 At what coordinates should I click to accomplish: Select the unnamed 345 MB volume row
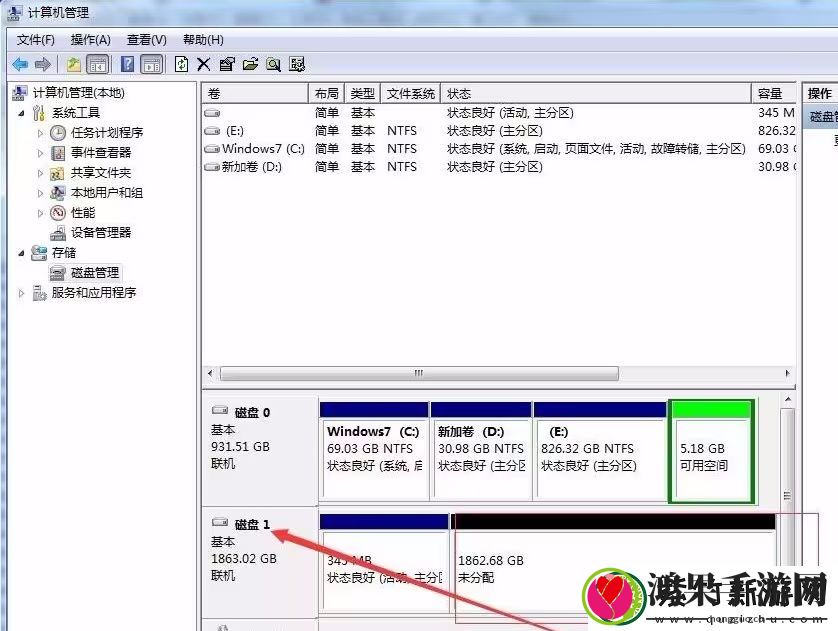[x=499, y=113]
